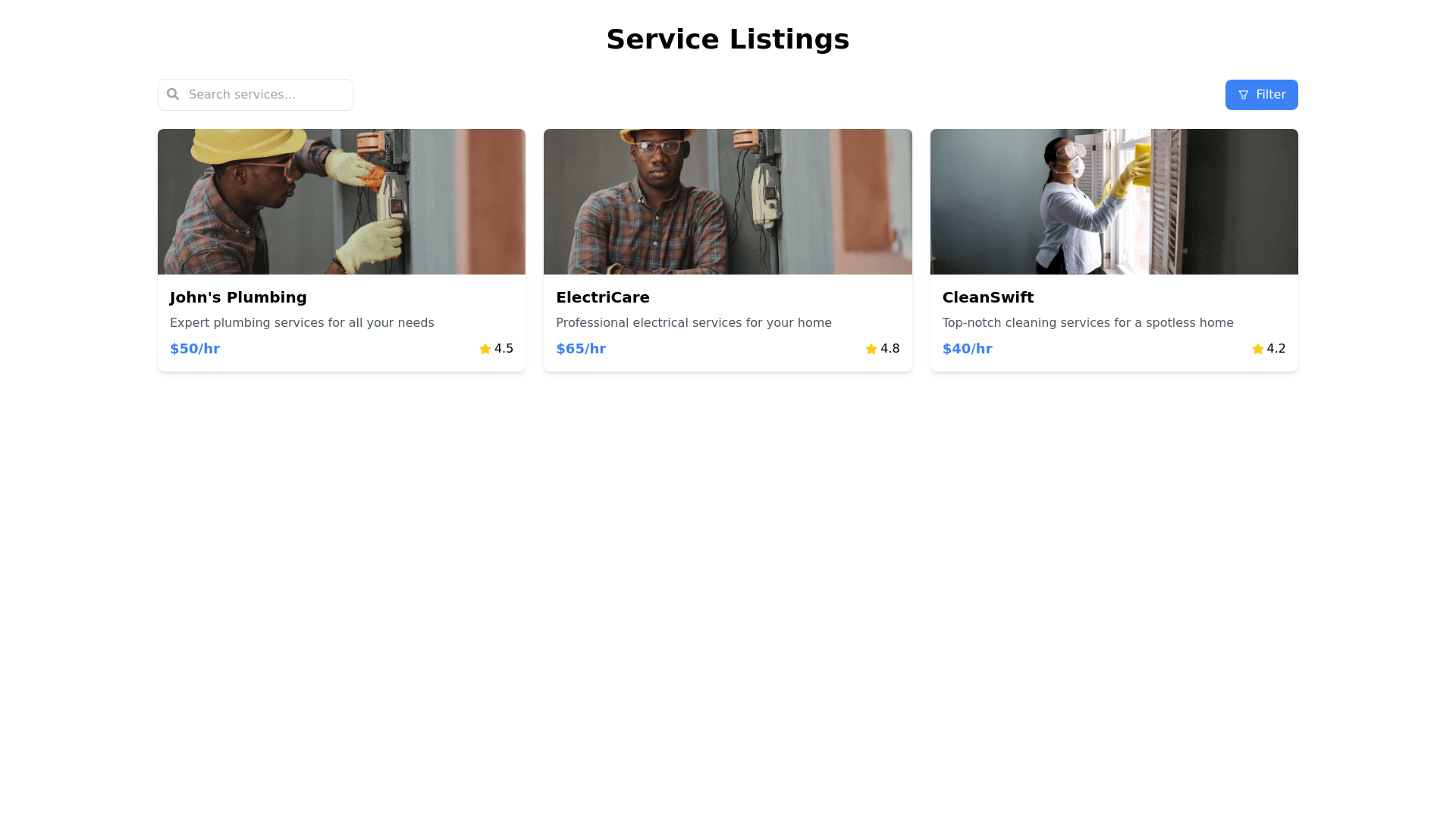Click the Service Listings heading

pos(727,39)
